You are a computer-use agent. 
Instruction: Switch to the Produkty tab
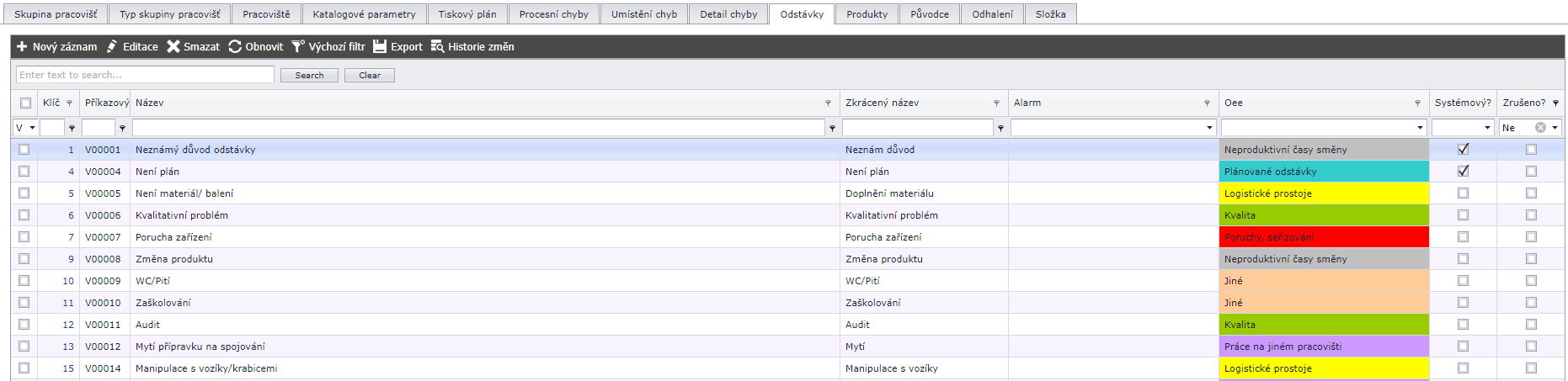click(x=867, y=14)
